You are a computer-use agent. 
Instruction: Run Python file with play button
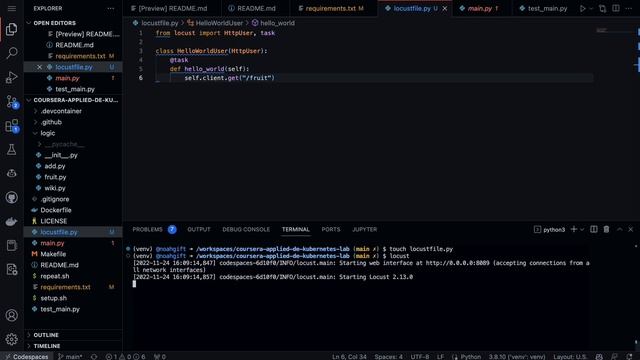582,8
